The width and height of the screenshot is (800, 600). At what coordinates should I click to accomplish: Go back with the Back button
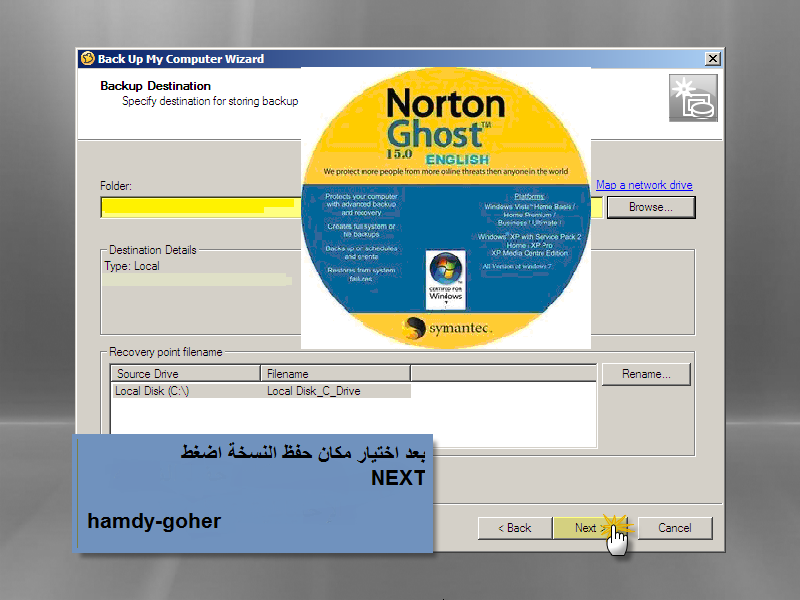(515, 528)
